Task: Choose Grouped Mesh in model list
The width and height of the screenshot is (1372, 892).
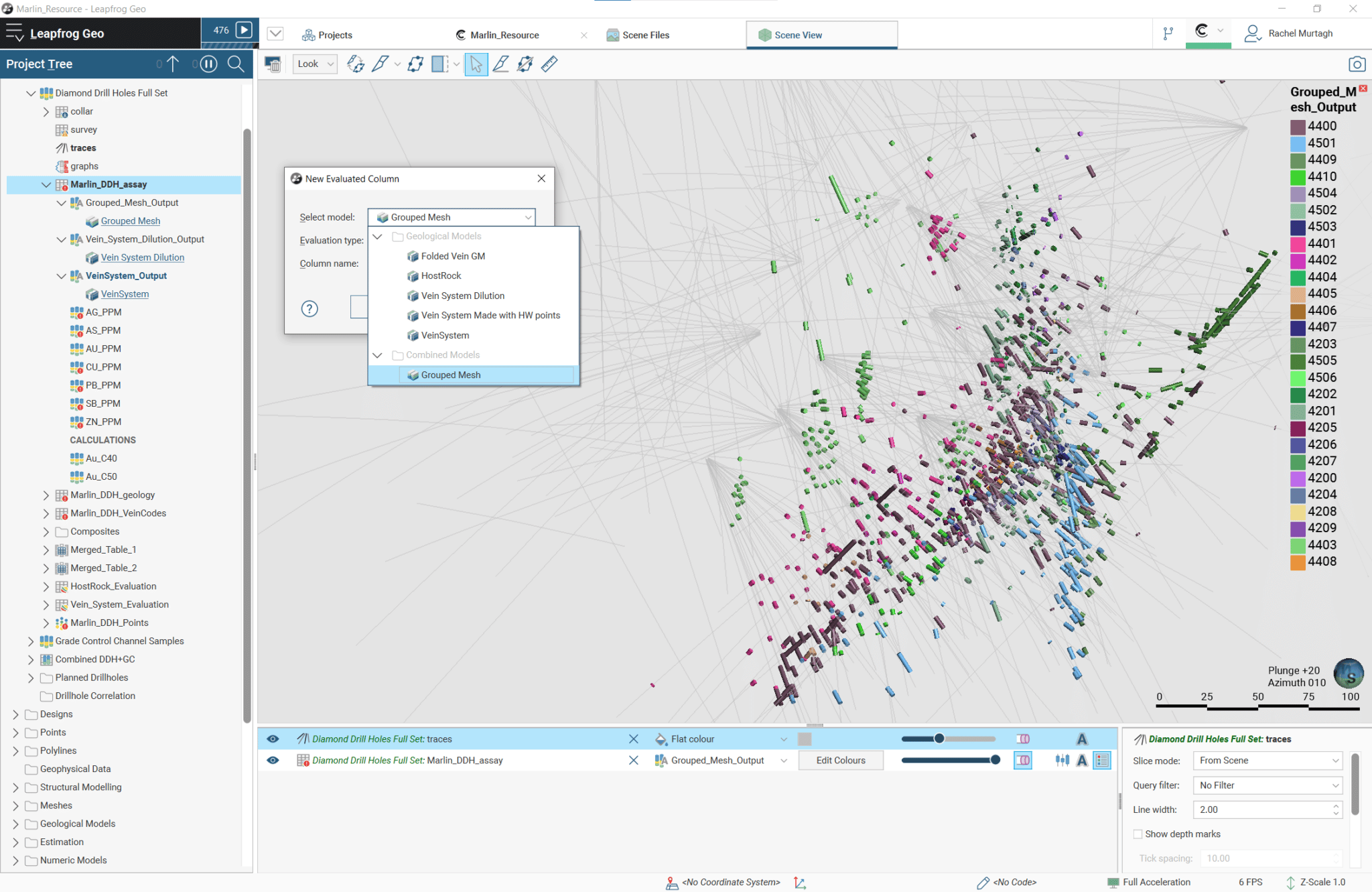Action: [x=474, y=375]
